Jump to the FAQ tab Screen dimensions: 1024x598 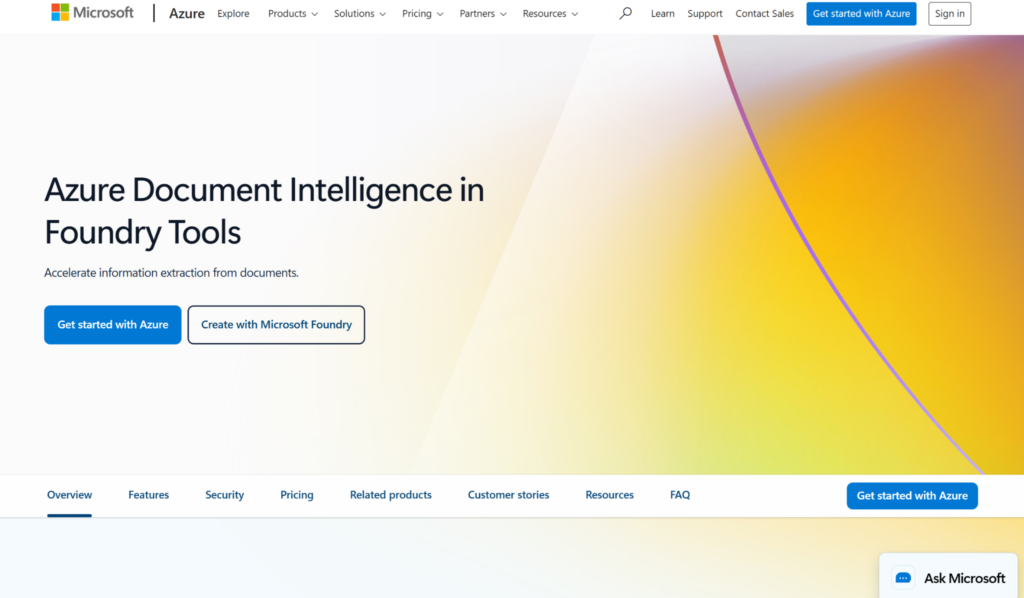click(680, 495)
